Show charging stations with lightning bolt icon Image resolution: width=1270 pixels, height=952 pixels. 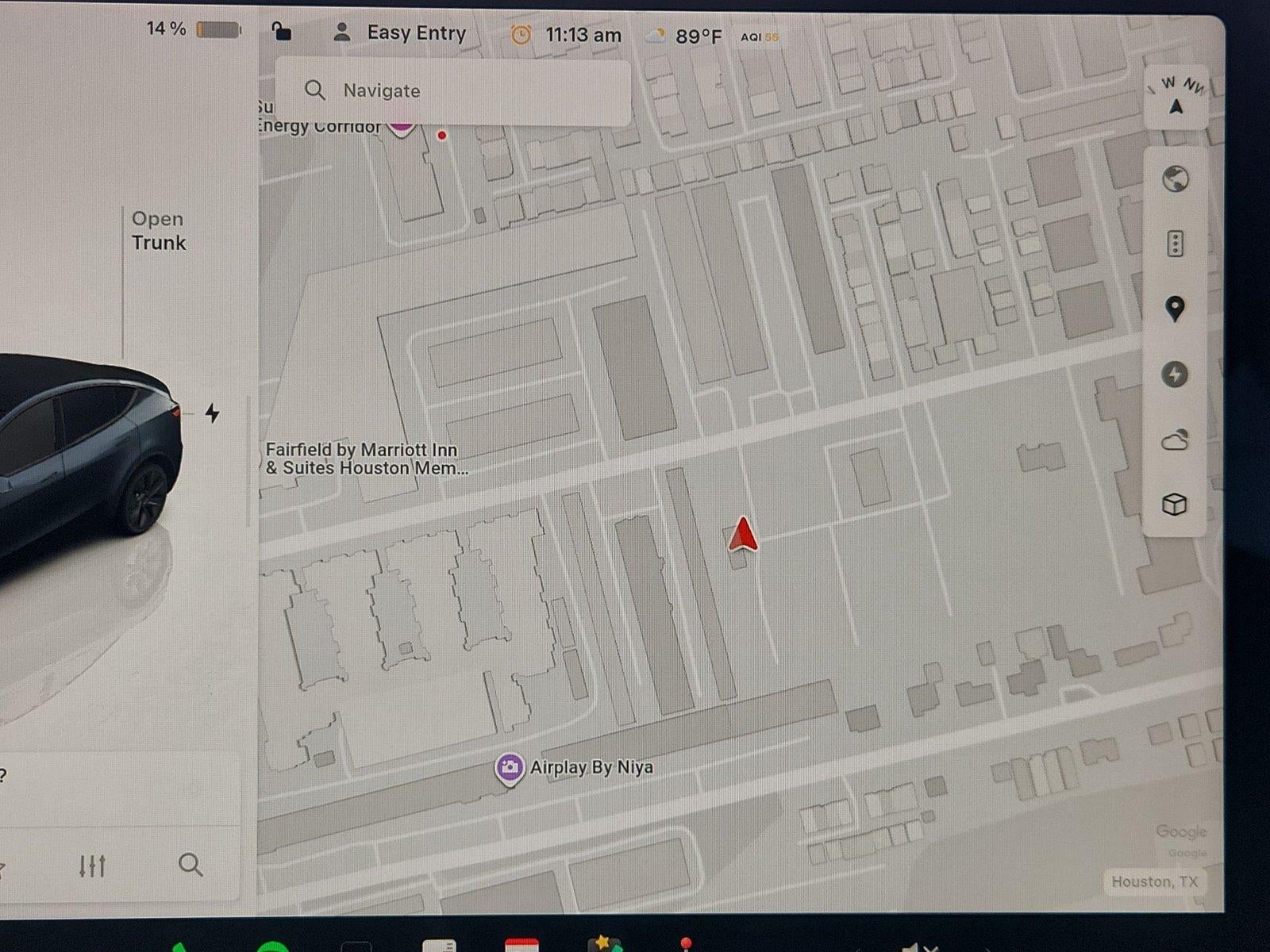tap(1176, 374)
